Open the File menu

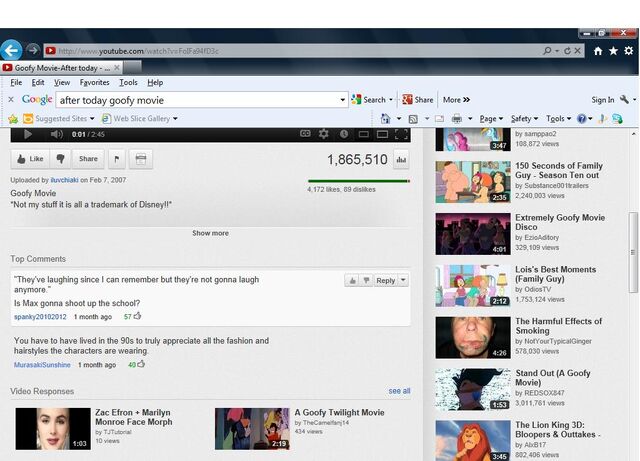click(x=16, y=82)
